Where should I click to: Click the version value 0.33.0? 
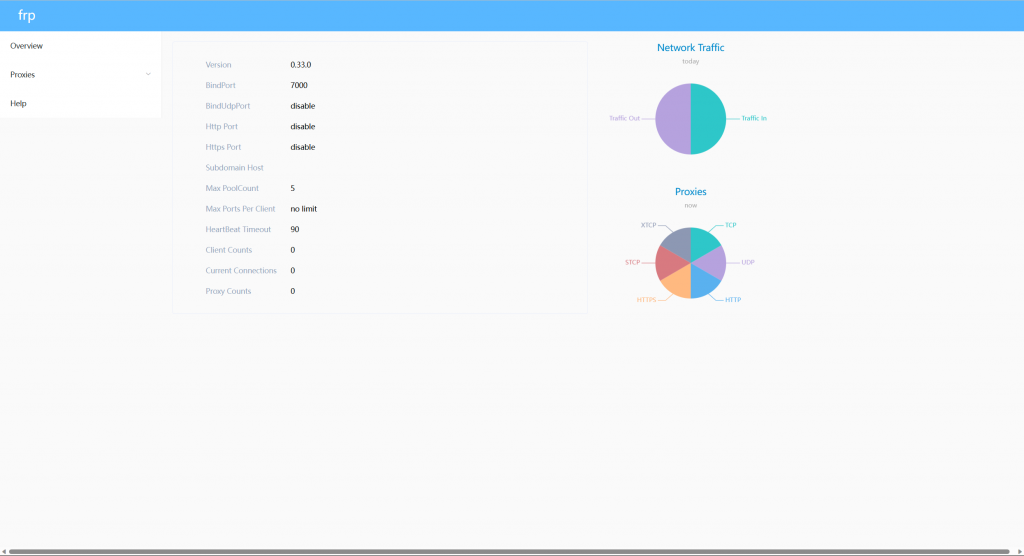tap(301, 65)
